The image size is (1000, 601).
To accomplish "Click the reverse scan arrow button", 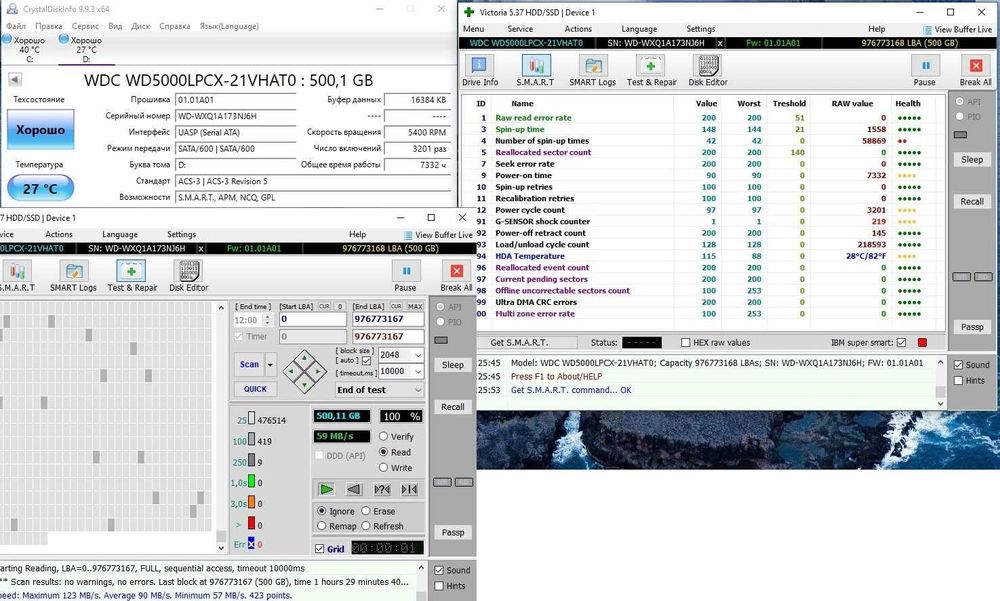I will (x=354, y=489).
